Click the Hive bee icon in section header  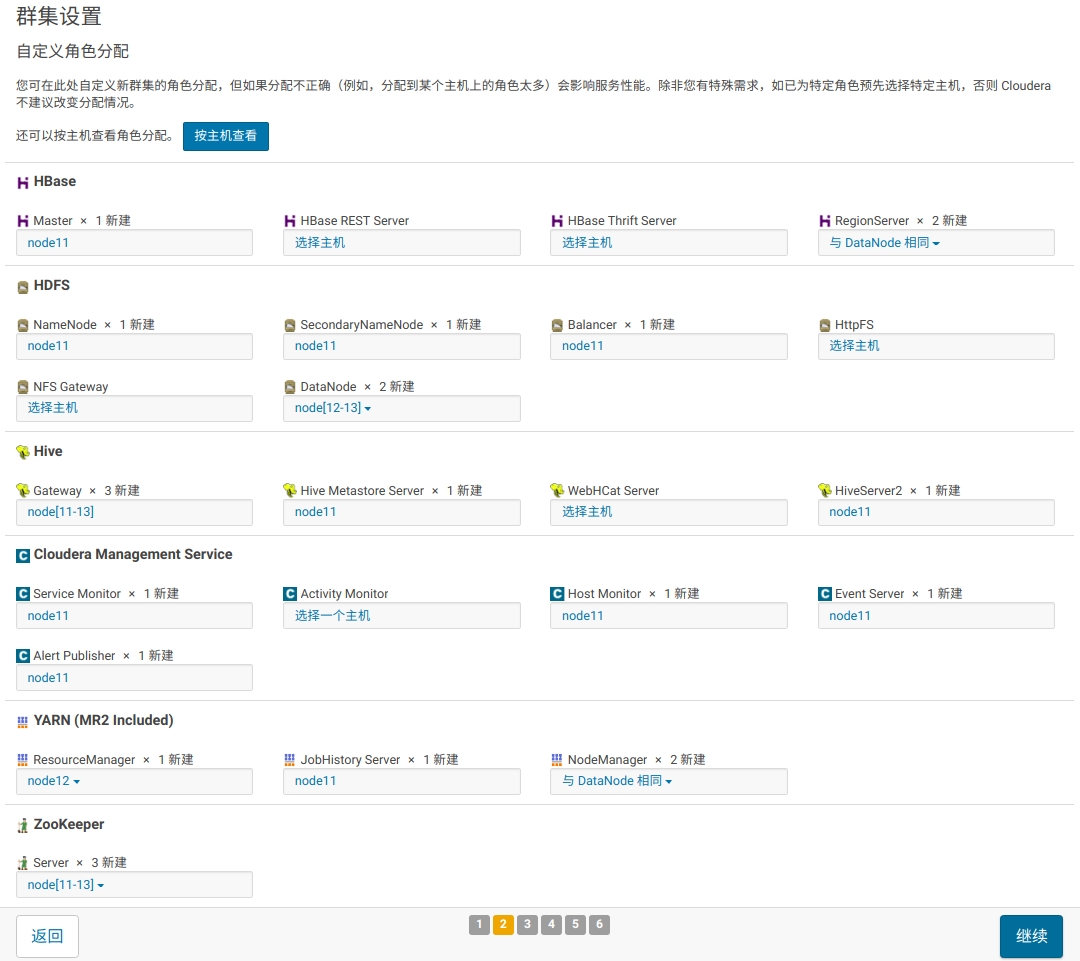pos(23,452)
